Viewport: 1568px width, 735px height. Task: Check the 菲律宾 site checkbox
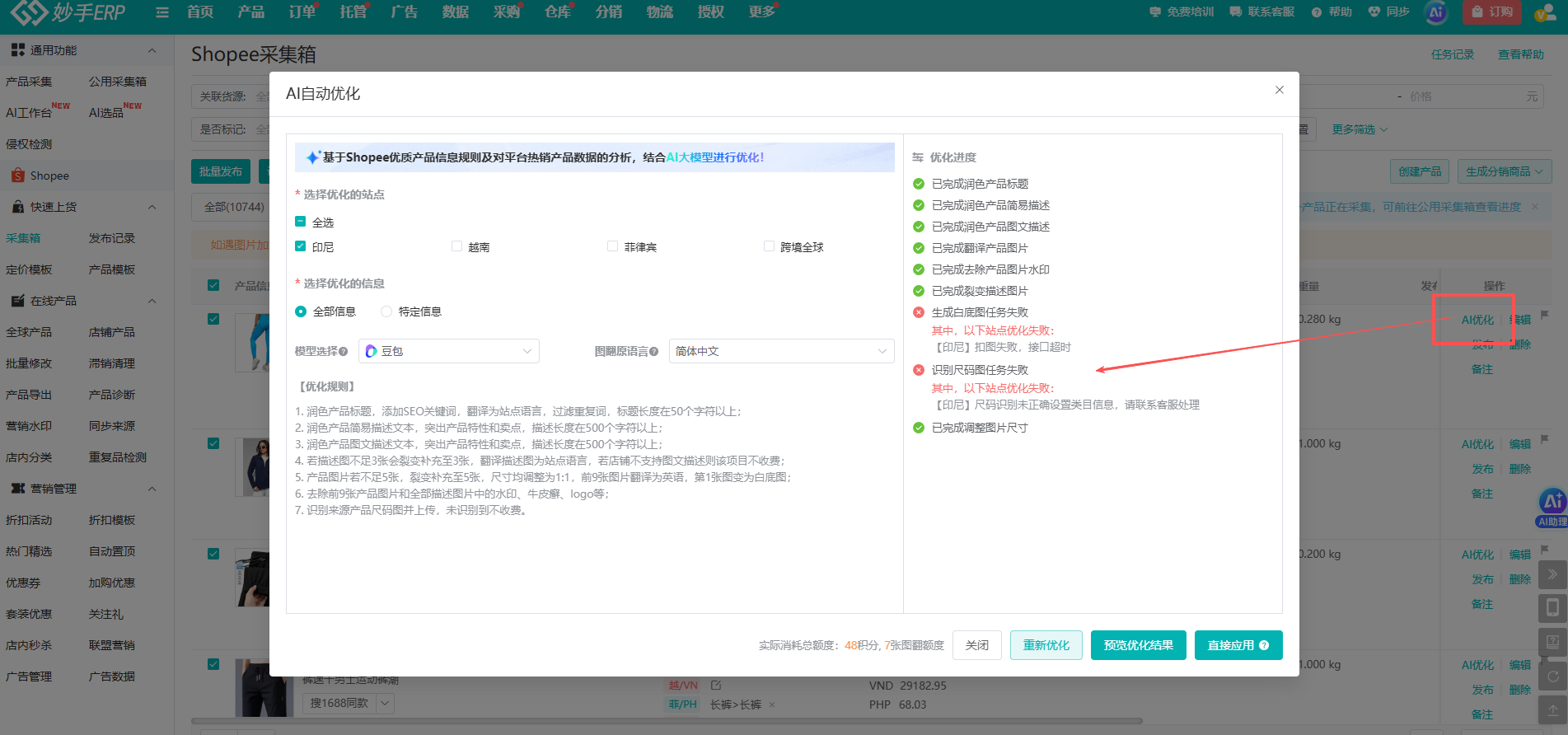pos(612,246)
